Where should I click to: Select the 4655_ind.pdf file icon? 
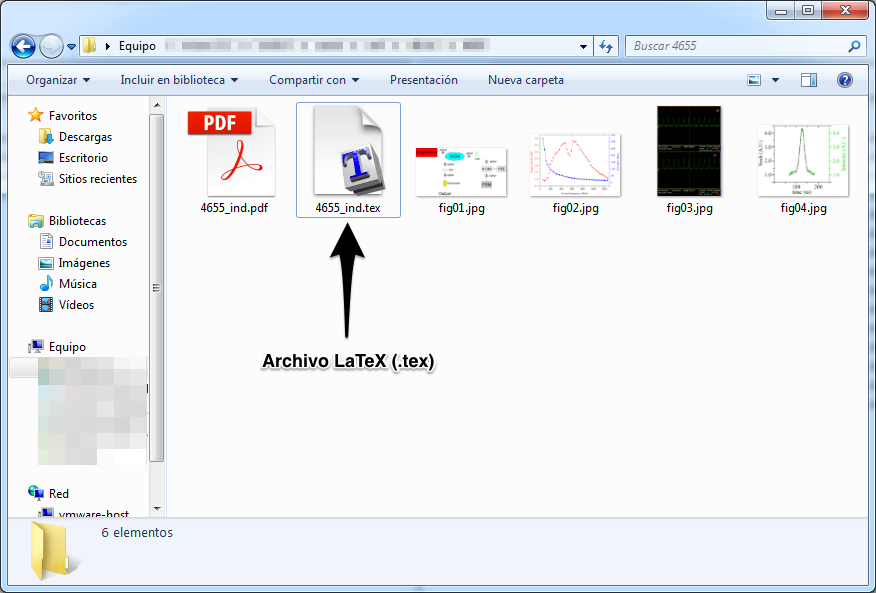tap(233, 153)
